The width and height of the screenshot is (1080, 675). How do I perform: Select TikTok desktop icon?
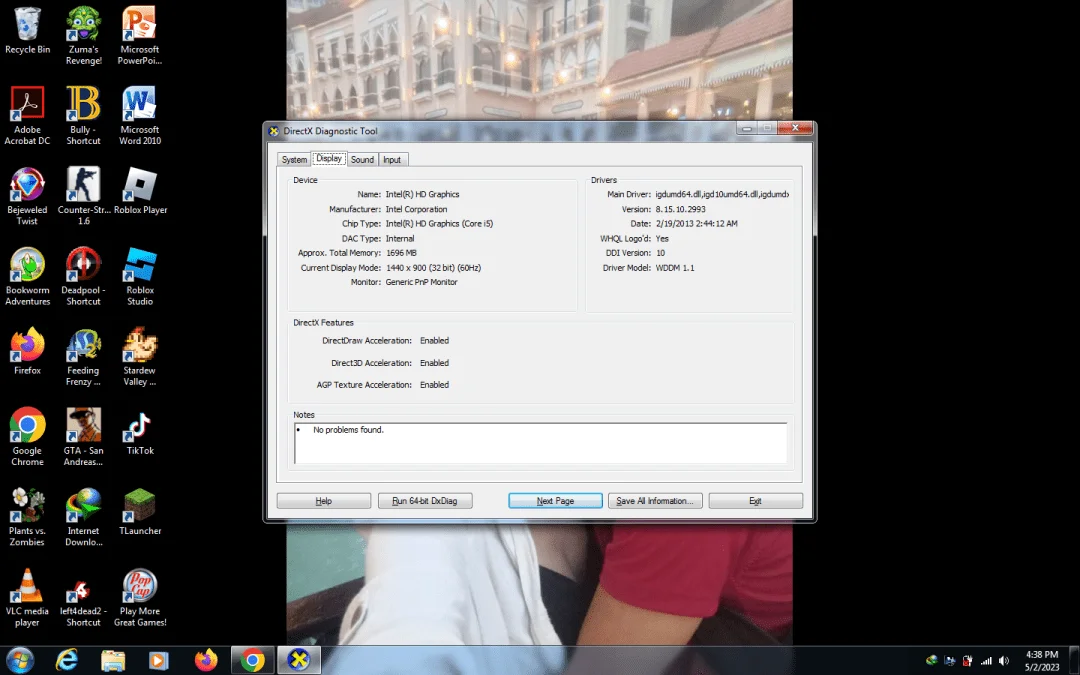pyautogui.click(x=140, y=432)
